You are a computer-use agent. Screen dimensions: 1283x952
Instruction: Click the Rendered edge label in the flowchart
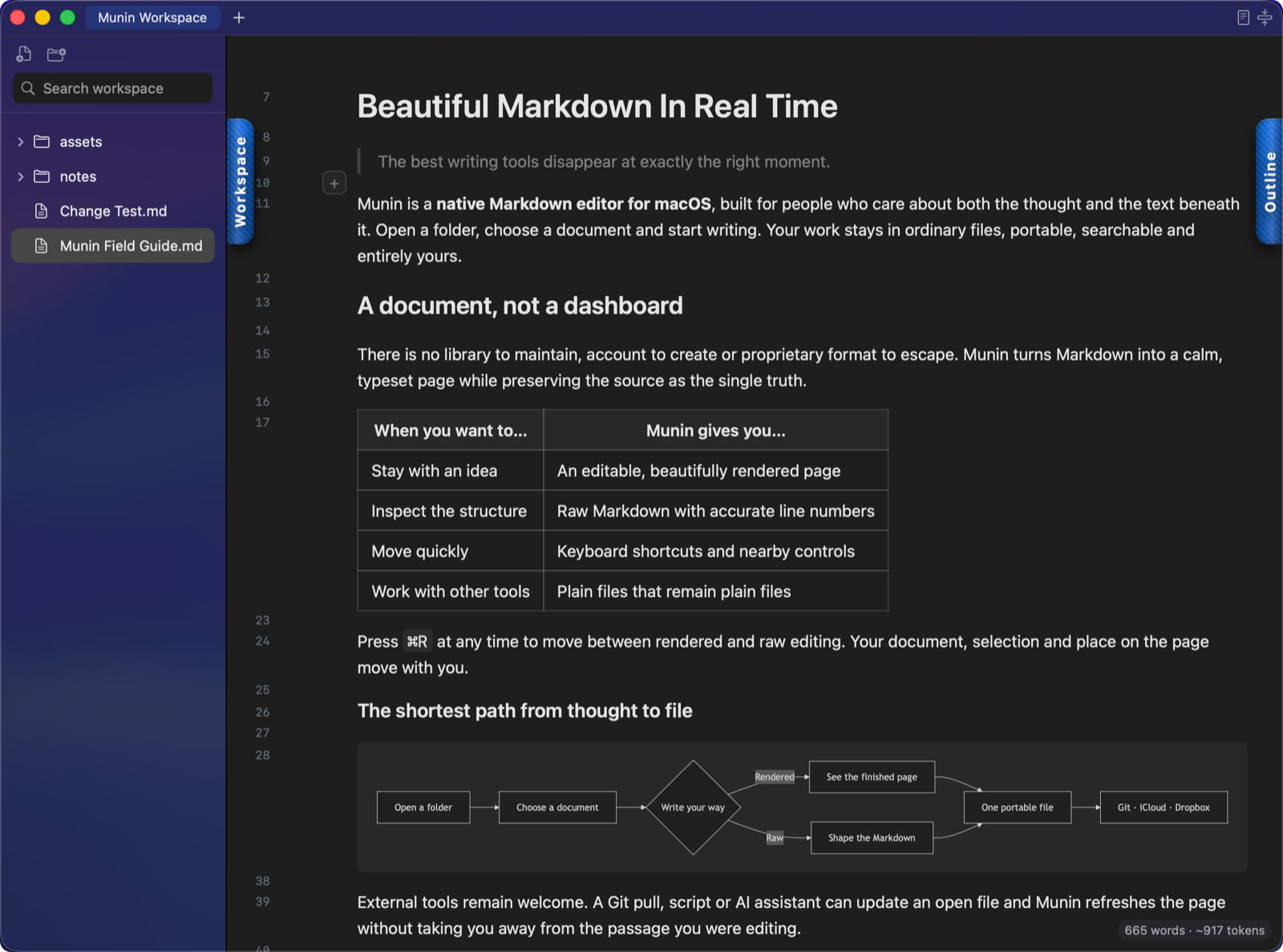click(775, 777)
